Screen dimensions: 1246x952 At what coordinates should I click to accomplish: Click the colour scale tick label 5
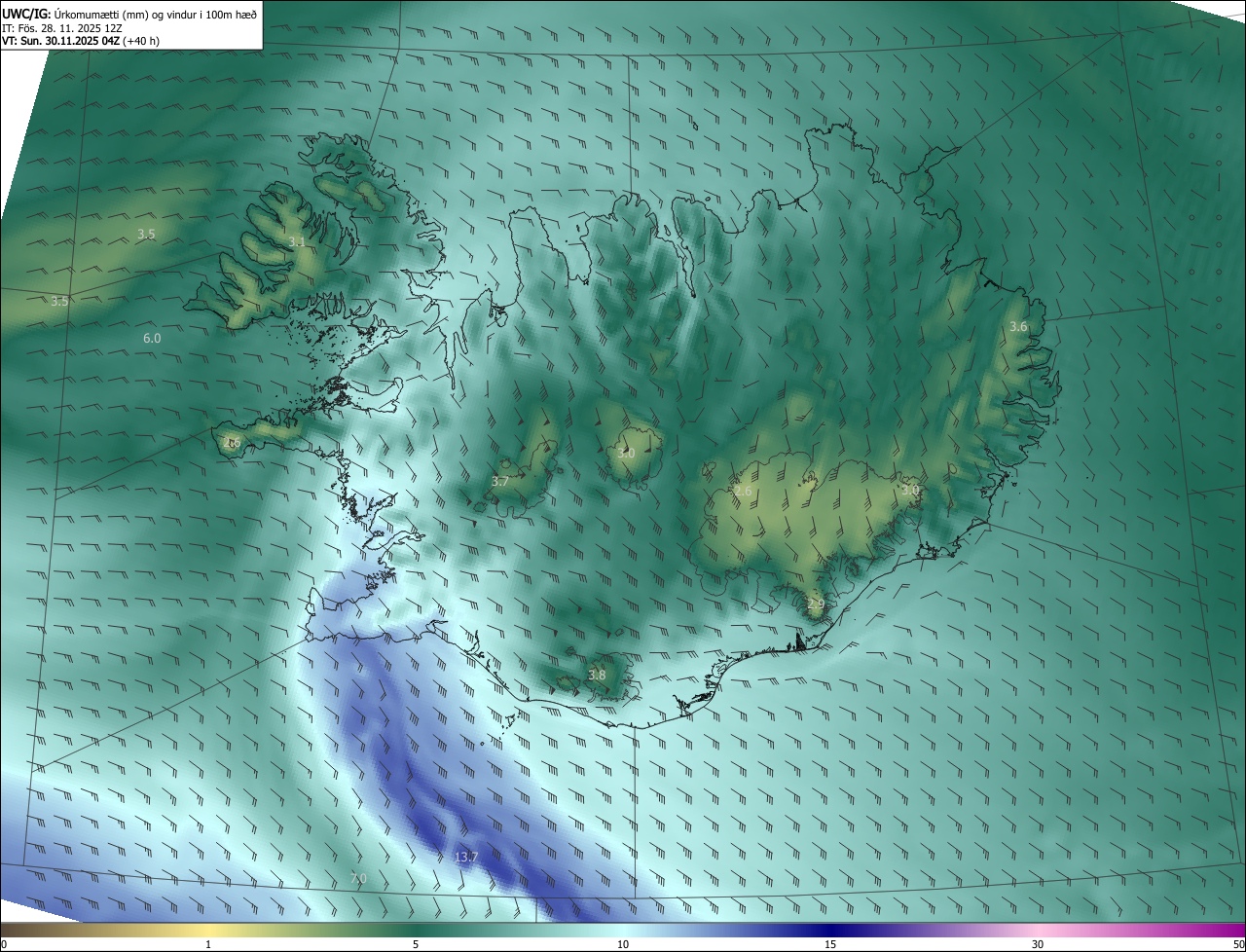[416, 945]
